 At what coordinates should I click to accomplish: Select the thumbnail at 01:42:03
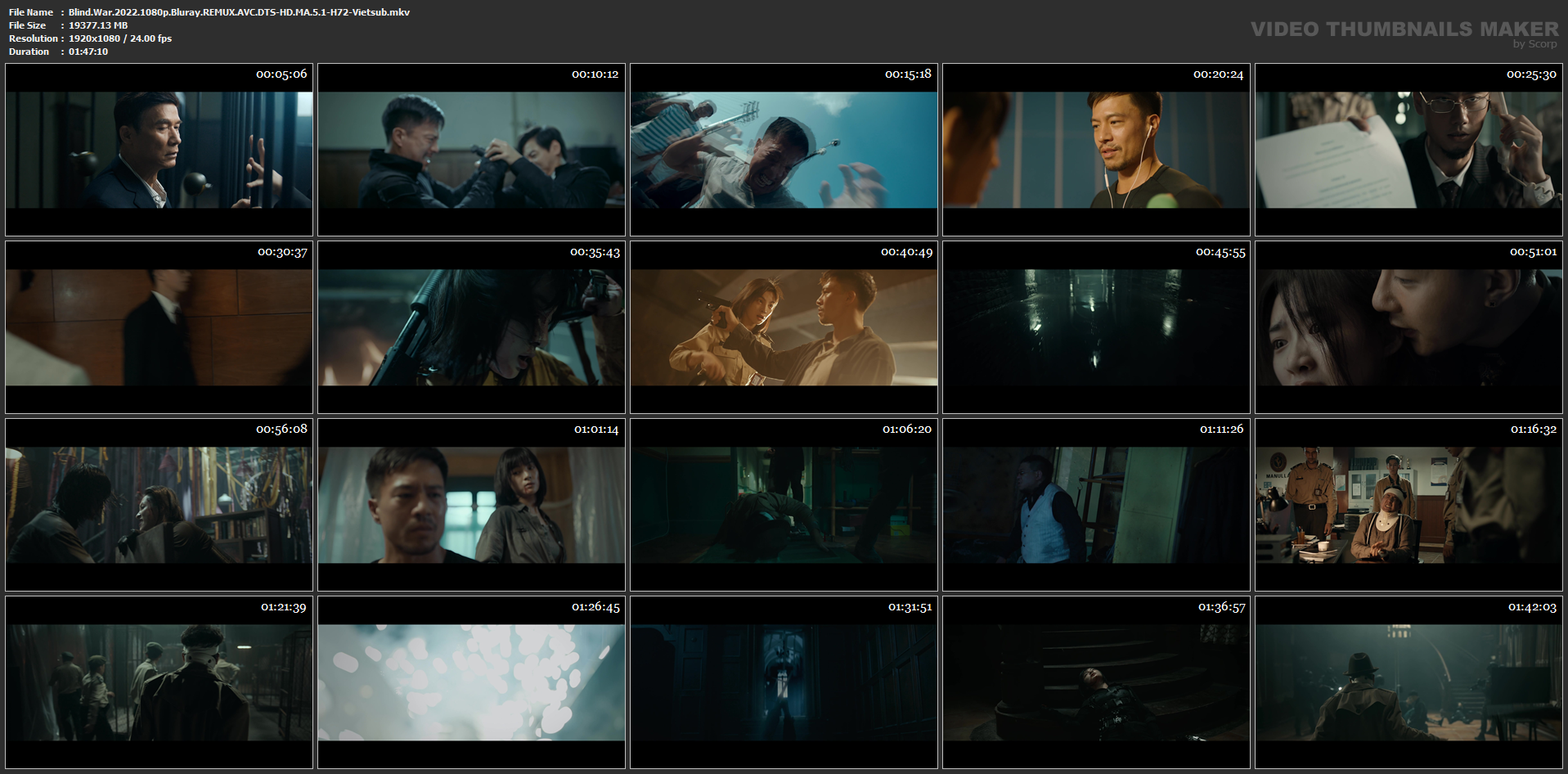[x=1409, y=682]
